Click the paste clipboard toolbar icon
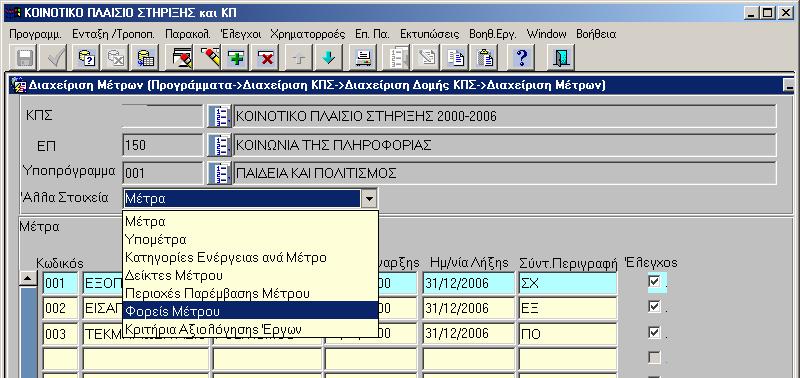This screenshot has width=800, height=378. click(x=485, y=58)
